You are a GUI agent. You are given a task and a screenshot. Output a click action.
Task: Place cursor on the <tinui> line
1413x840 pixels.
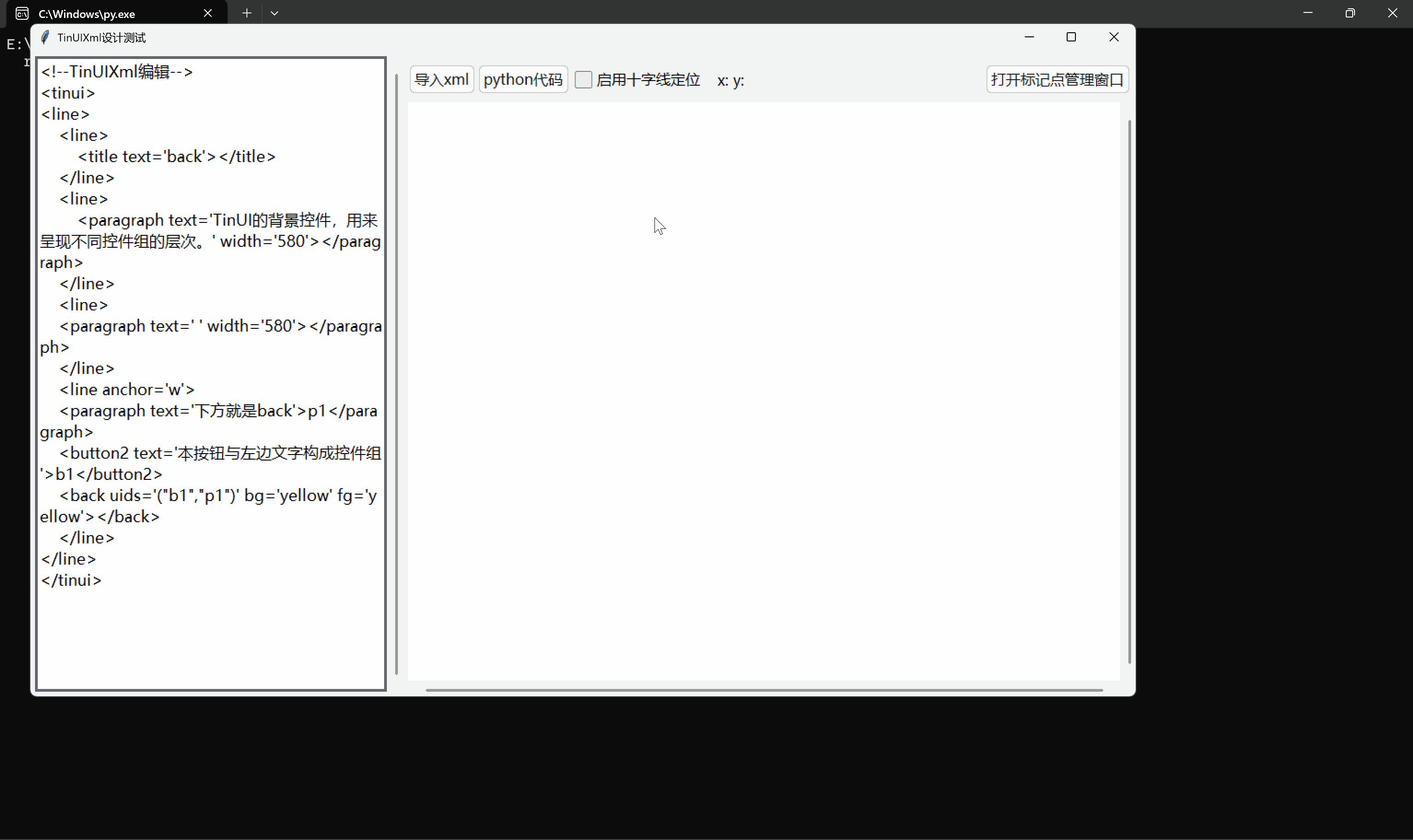[68, 93]
